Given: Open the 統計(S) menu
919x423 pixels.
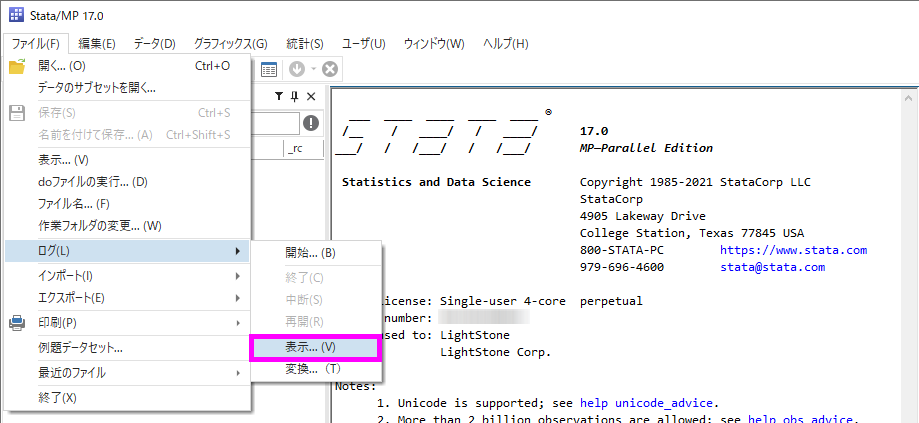Looking at the screenshot, I should [305, 43].
